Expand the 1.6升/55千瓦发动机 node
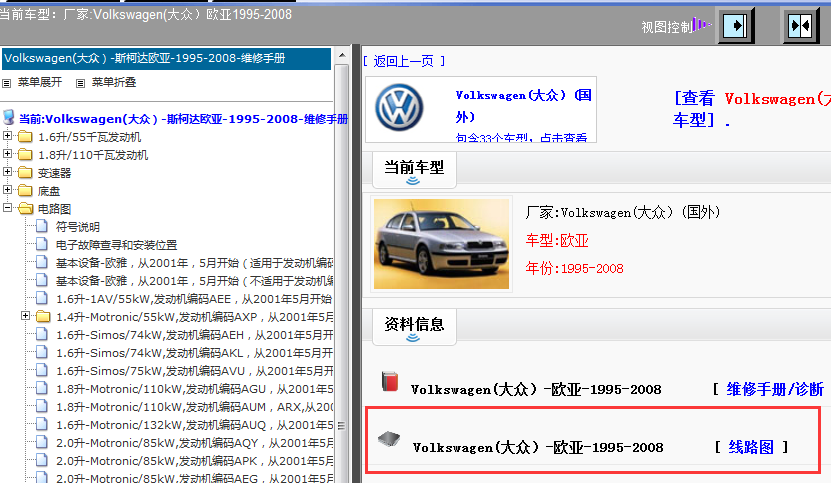 point(7,136)
